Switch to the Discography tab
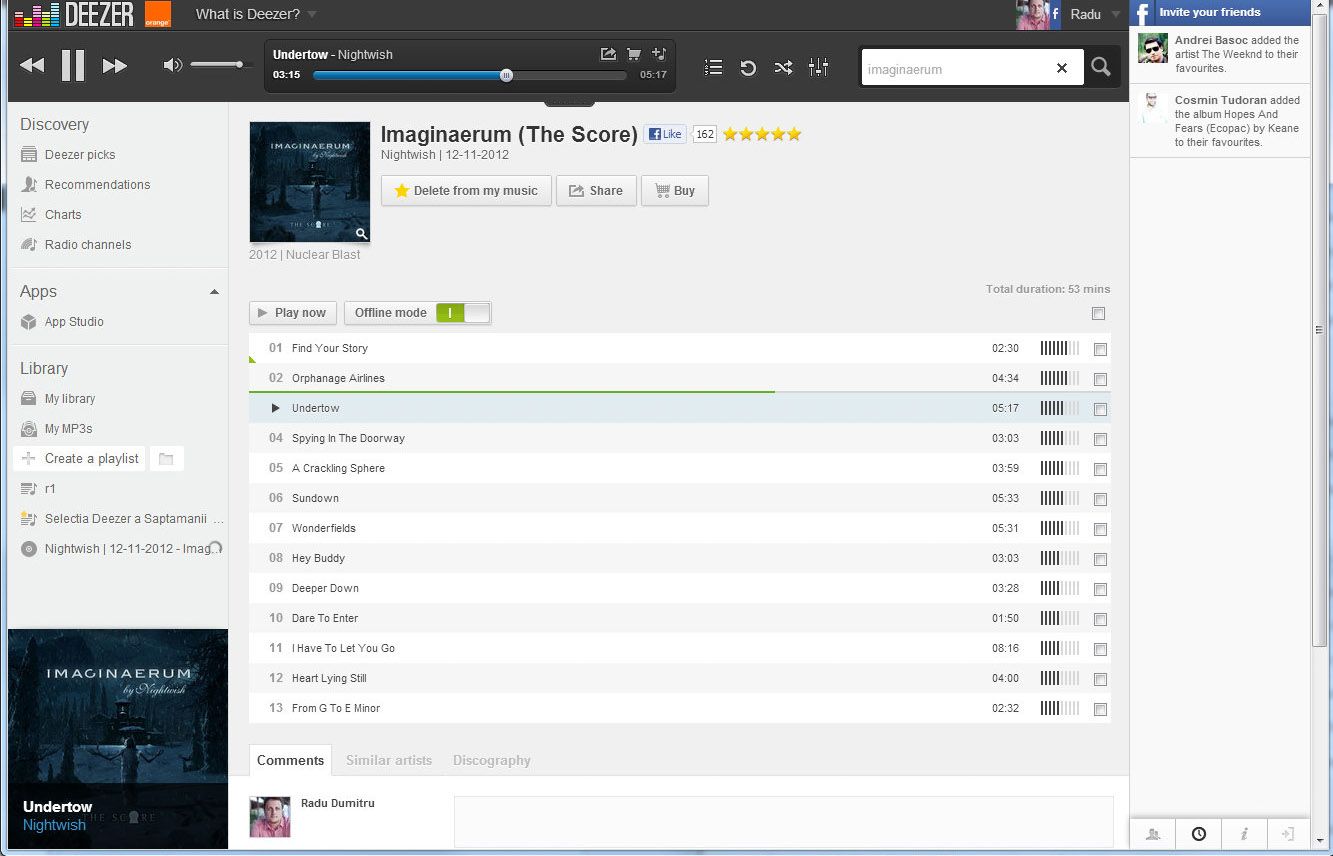 (x=492, y=761)
